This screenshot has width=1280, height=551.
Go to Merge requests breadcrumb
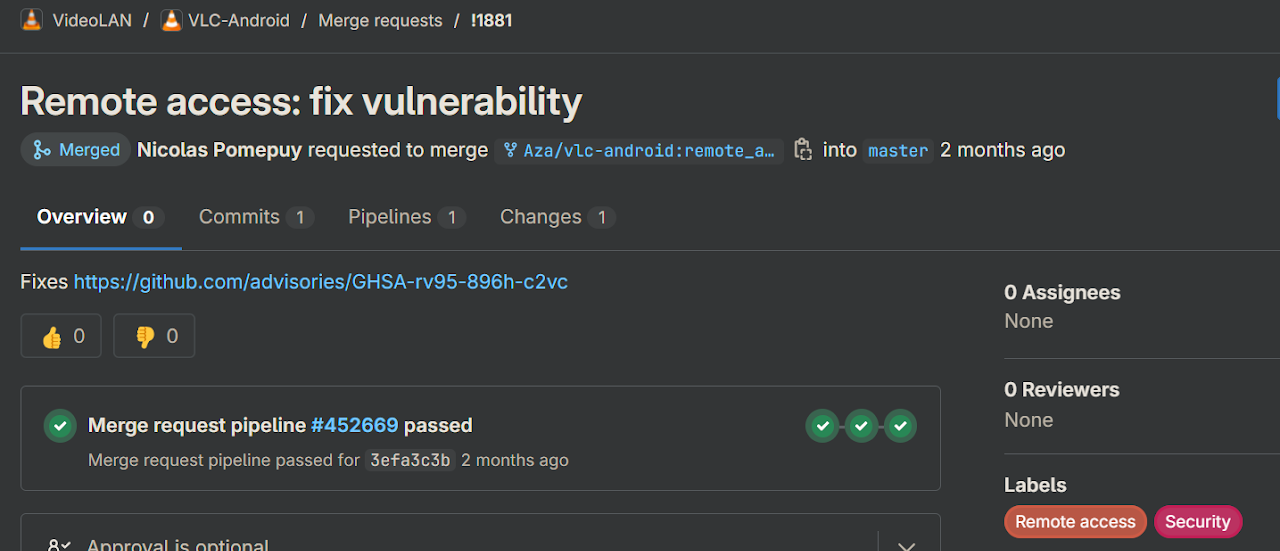380,20
